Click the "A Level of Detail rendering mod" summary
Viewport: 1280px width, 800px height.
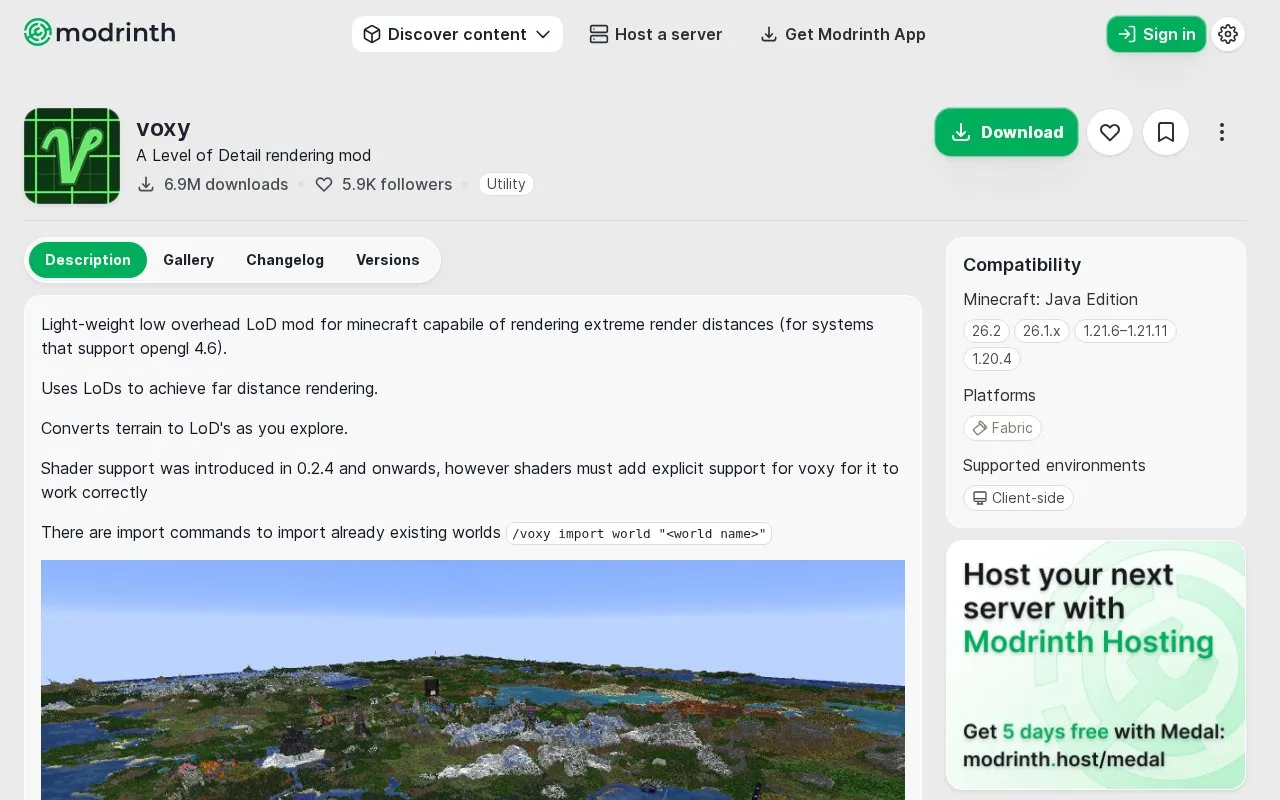253,155
